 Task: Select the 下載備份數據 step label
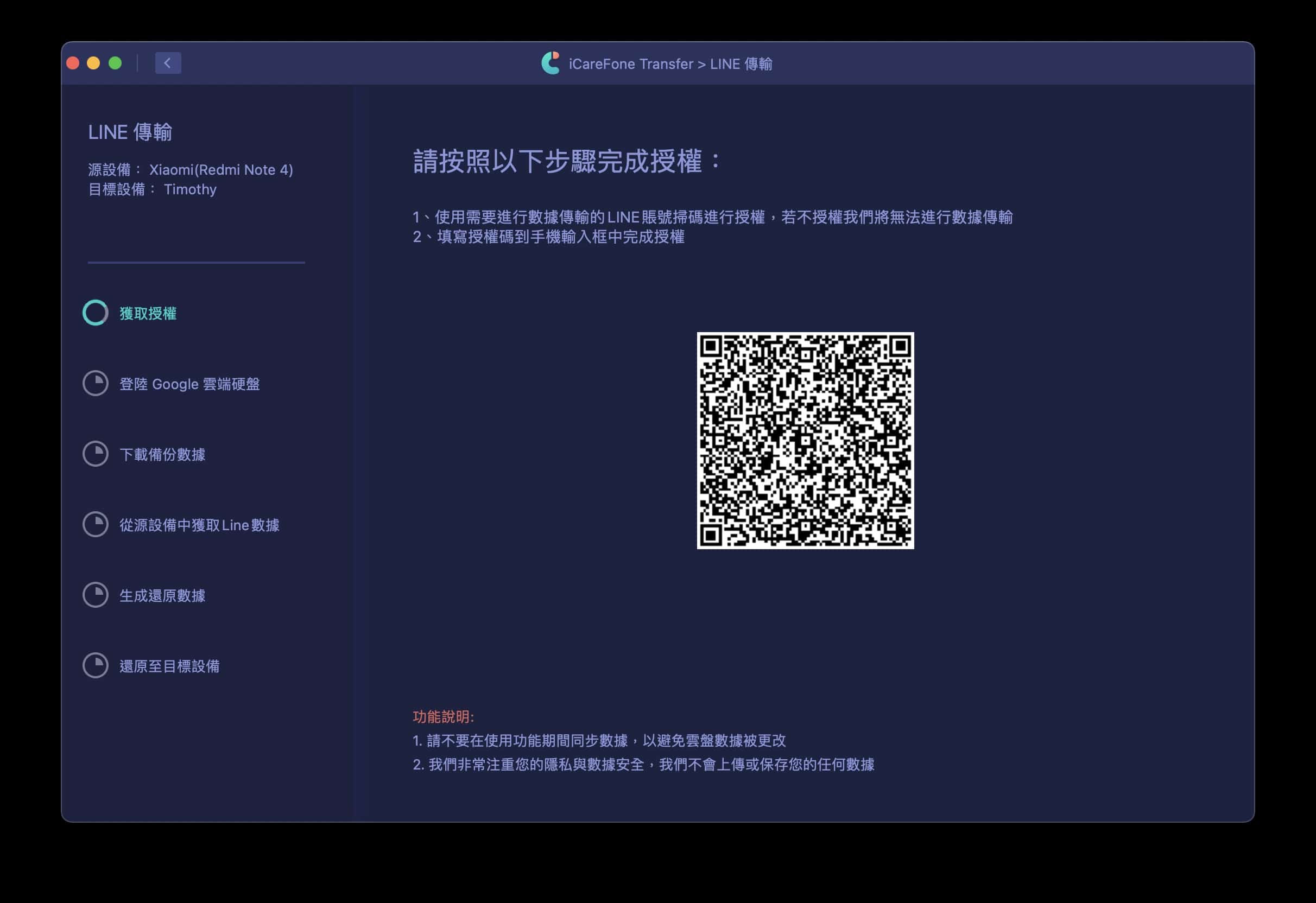pos(162,455)
